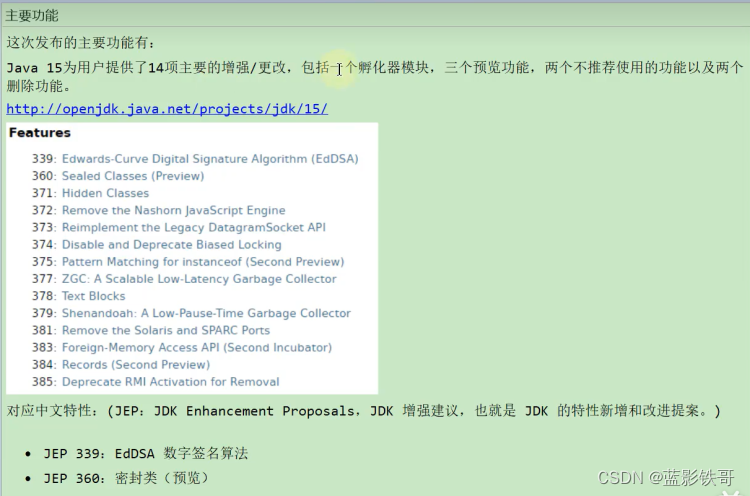The image size is (750, 496).
Task: Open JEP 360 Sealed Classes (Preview) link
Action: [x=133, y=176]
